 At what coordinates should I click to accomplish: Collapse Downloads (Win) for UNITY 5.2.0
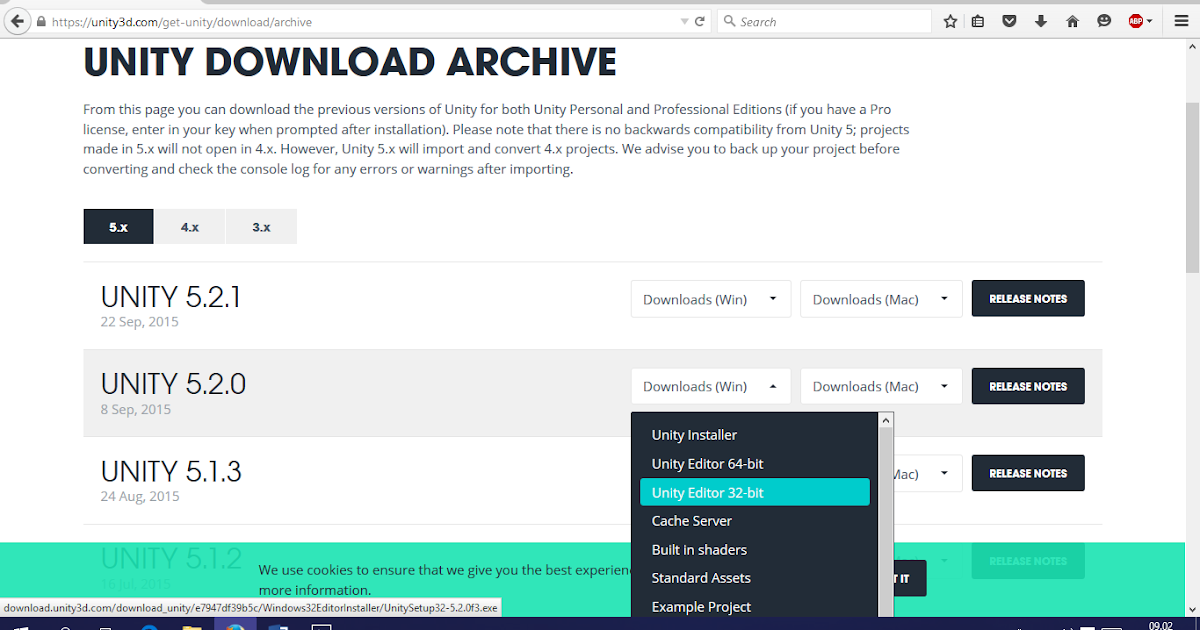coord(711,386)
